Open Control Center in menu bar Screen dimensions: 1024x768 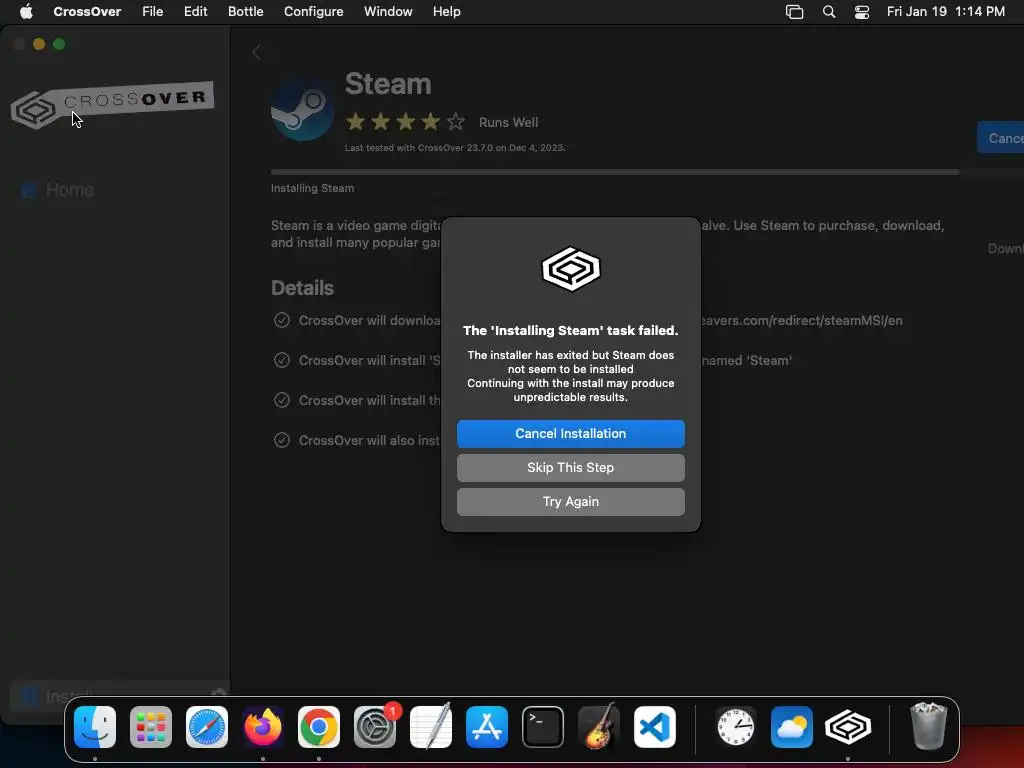tap(862, 12)
